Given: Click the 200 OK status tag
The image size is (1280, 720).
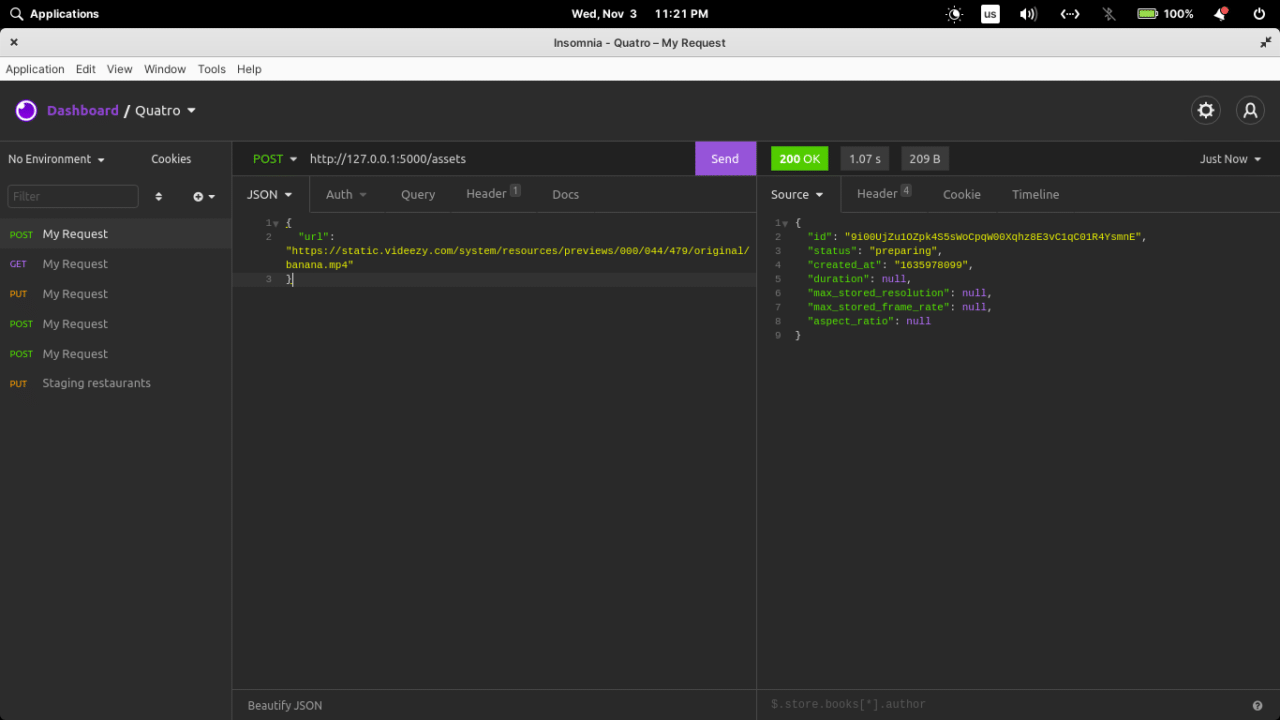Looking at the screenshot, I should tap(799, 159).
